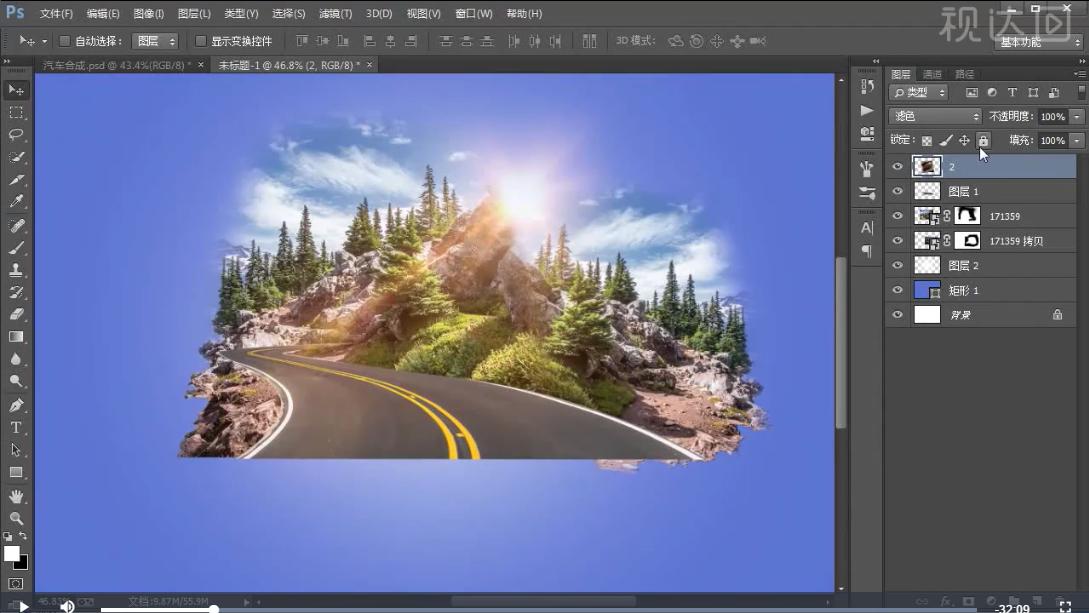
Task: Select the Horizontal Type tool
Action: point(16,428)
